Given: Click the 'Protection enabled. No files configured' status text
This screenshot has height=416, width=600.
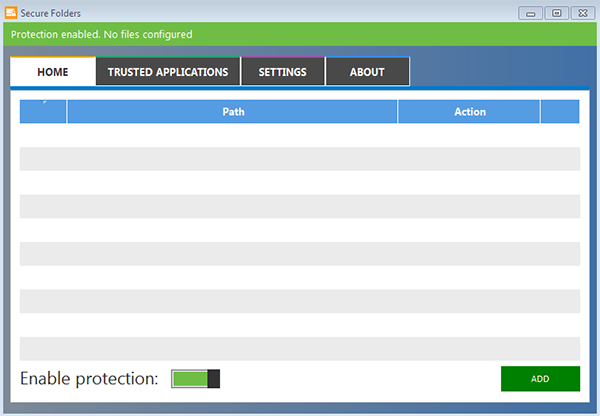Looking at the screenshot, I should 102,34.
